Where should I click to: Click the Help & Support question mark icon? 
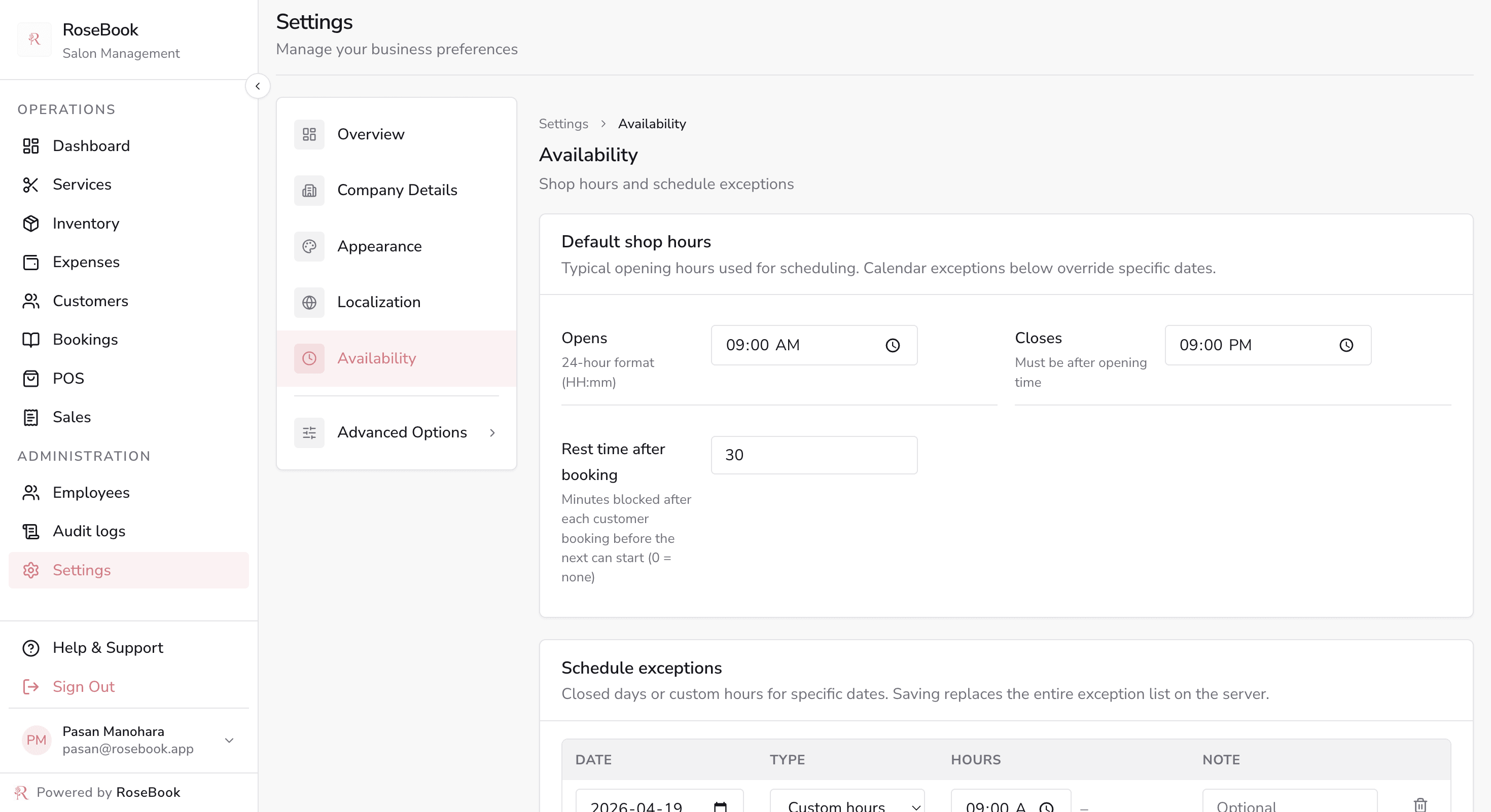30,648
